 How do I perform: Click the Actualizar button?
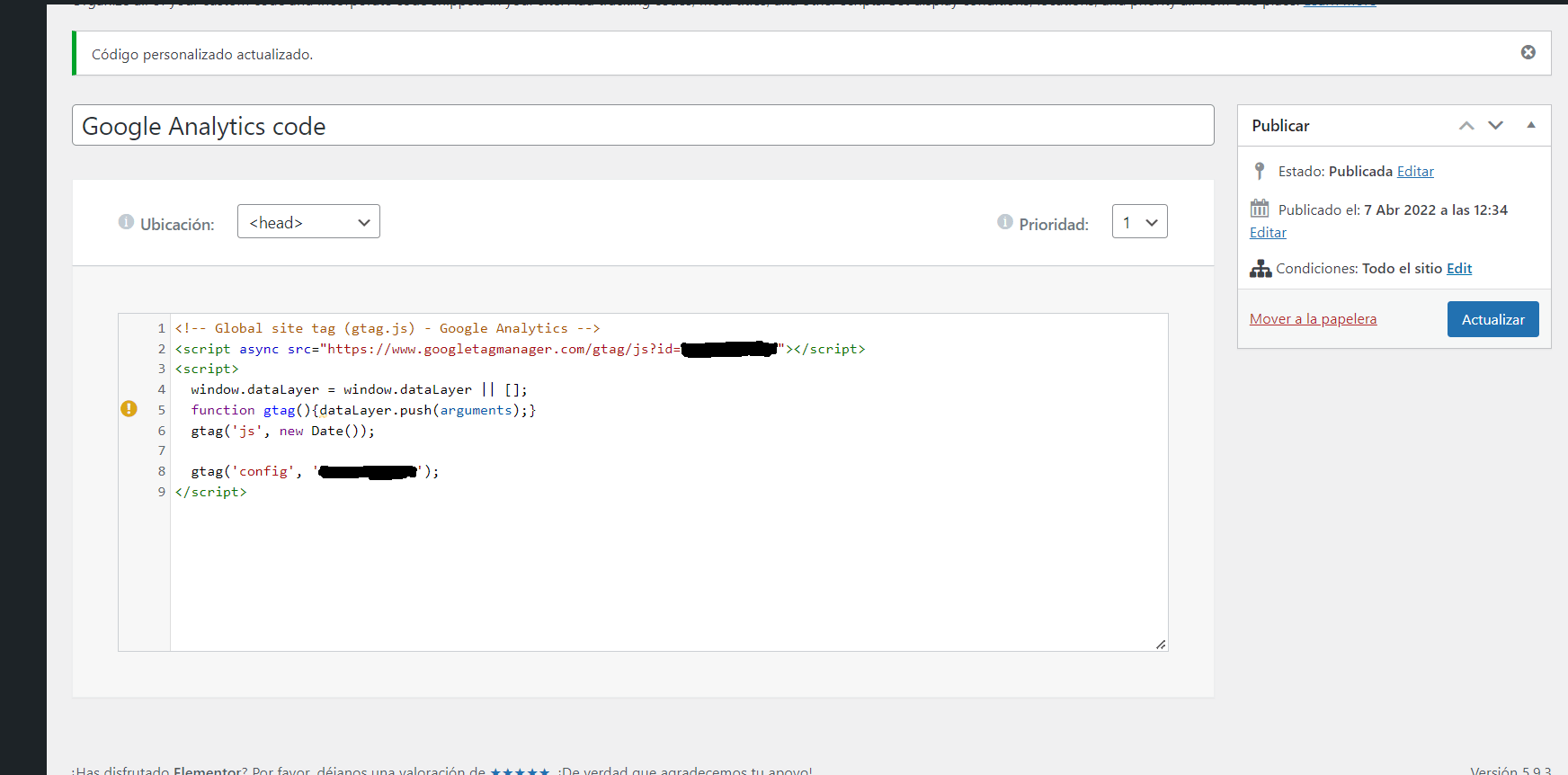tap(1492, 319)
